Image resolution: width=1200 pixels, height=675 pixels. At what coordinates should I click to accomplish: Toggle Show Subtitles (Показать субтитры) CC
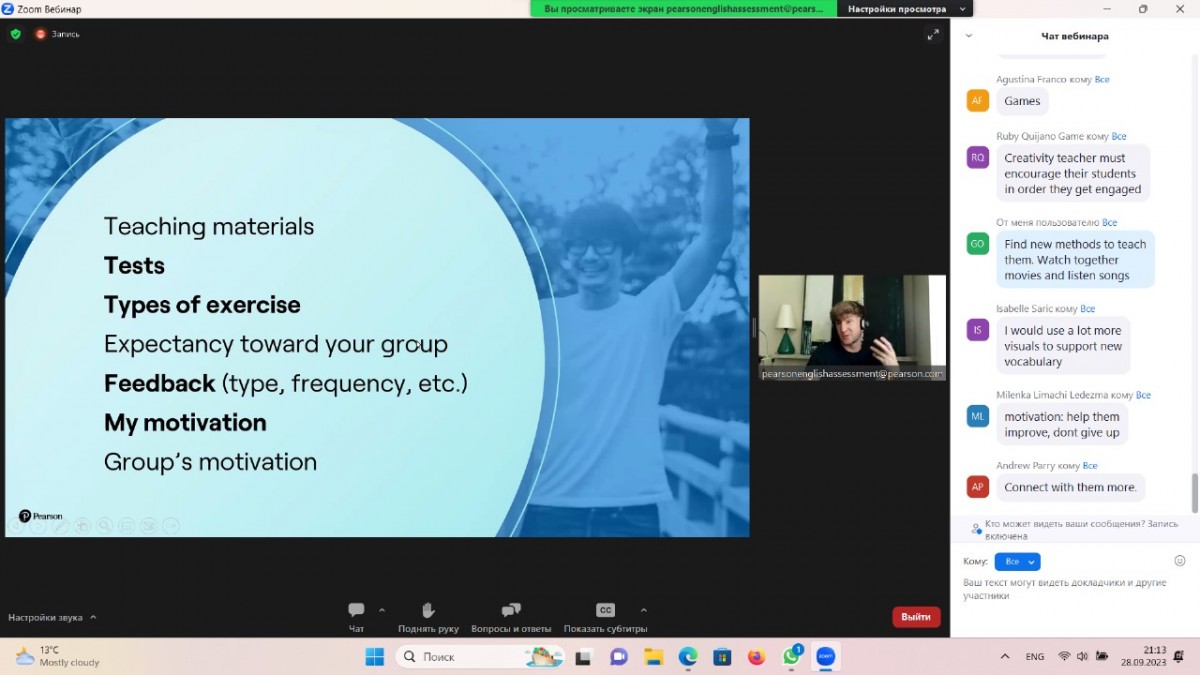click(x=605, y=611)
